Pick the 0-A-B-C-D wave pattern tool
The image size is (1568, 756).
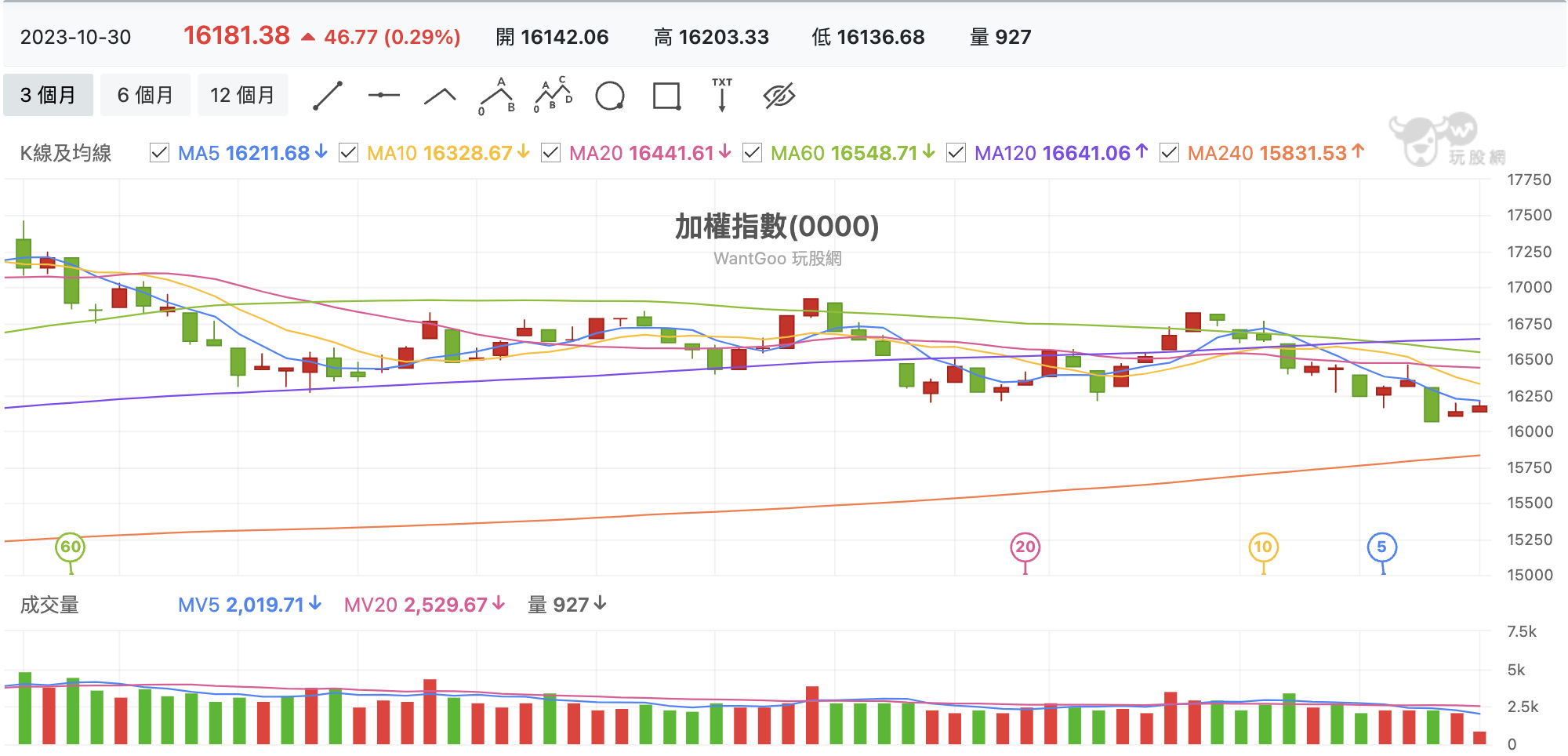554,95
